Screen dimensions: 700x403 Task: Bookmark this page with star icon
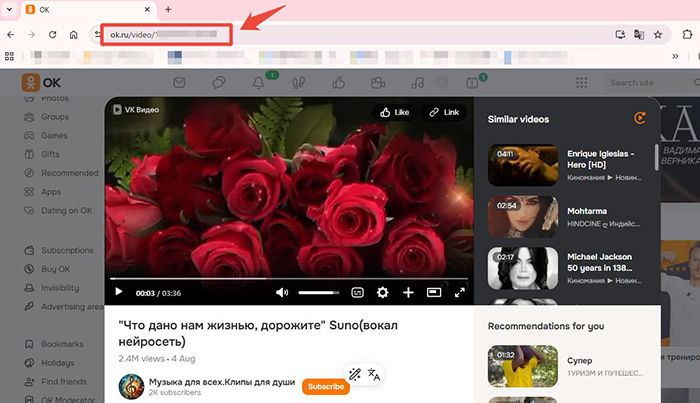[x=658, y=34]
